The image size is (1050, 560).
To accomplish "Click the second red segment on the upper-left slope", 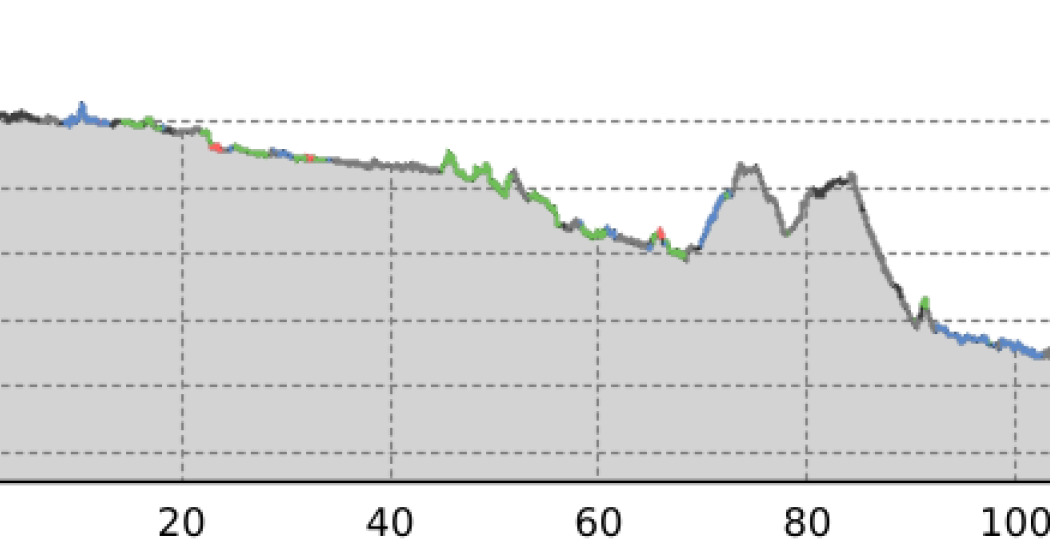I will (310, 157).
